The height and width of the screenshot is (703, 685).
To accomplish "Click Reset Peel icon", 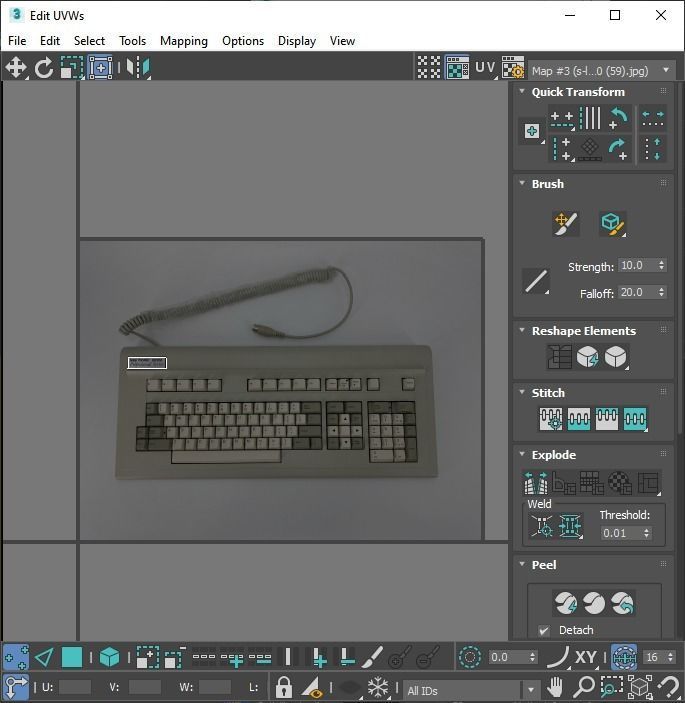I will [x=622, y=603].
